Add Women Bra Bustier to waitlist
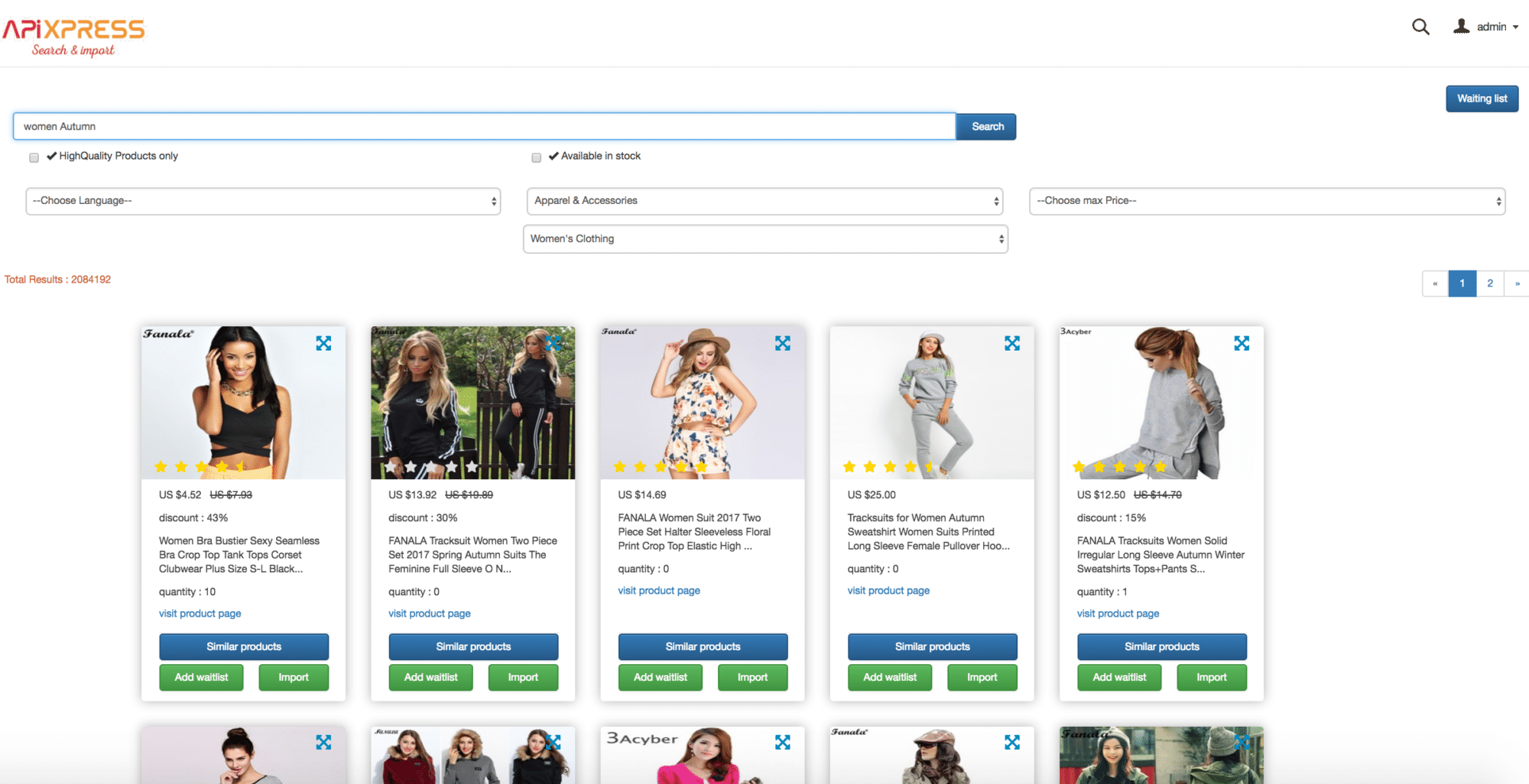The image size is (1529, 784). [201, 678]
